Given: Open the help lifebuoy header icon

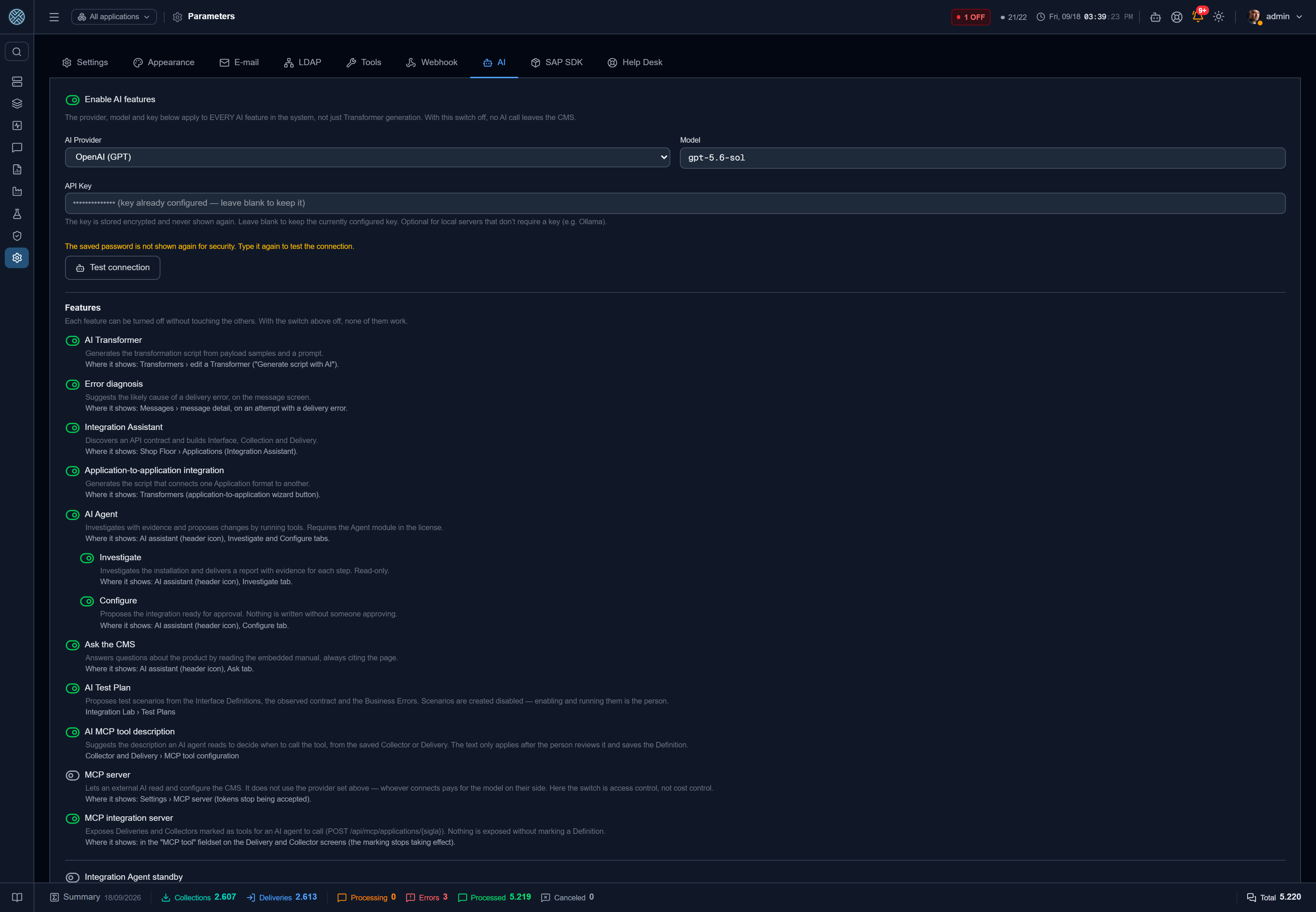Looking at the screenshot, I should pos(1176,17).
